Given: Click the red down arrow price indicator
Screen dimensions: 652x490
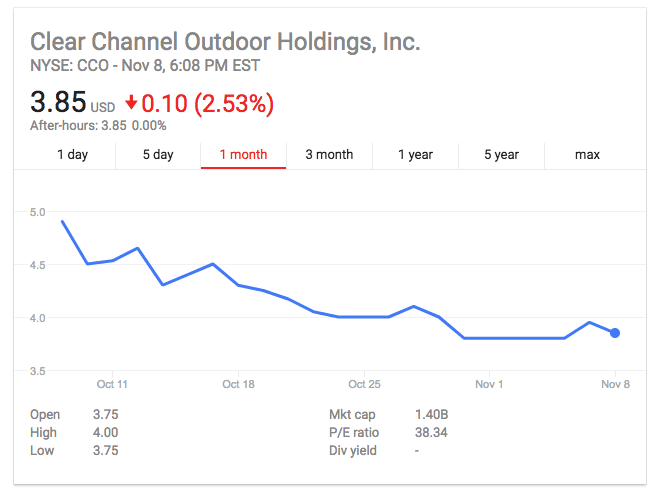Looking at the screenshot, I should point(131,102).
